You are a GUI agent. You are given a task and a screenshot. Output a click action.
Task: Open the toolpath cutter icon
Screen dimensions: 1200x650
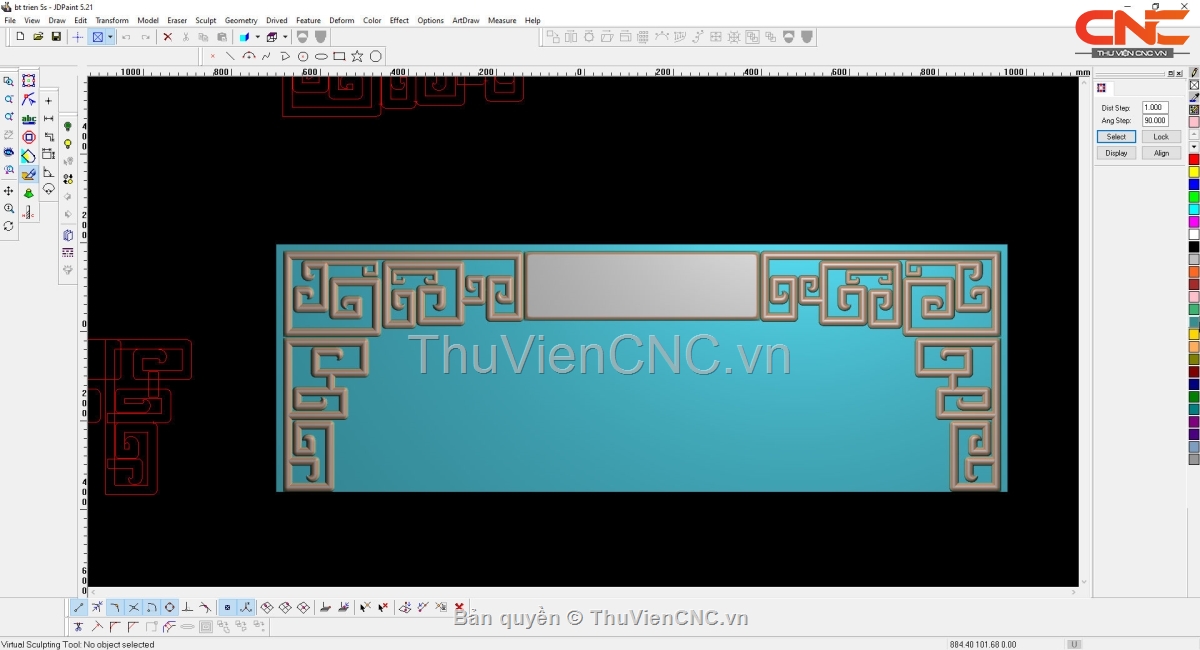(x=29, y=212)
